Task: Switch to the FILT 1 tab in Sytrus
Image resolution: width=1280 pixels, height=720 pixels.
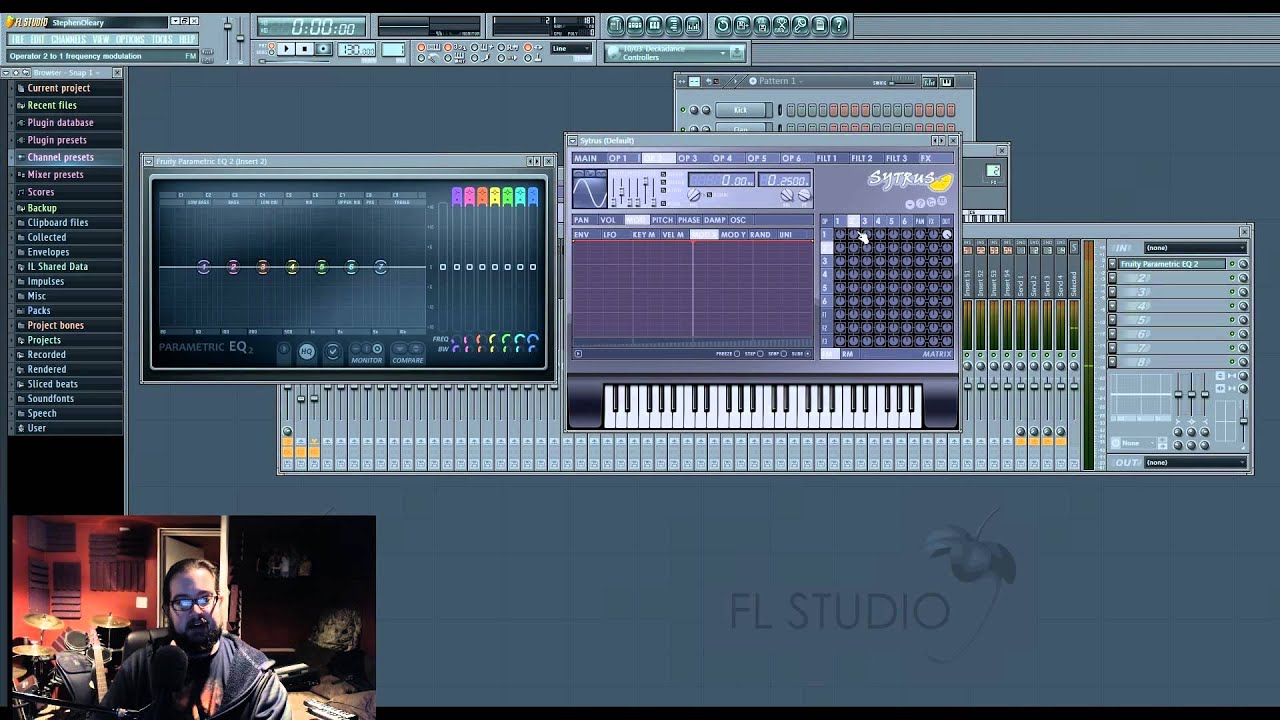Action: coord(827,158)
